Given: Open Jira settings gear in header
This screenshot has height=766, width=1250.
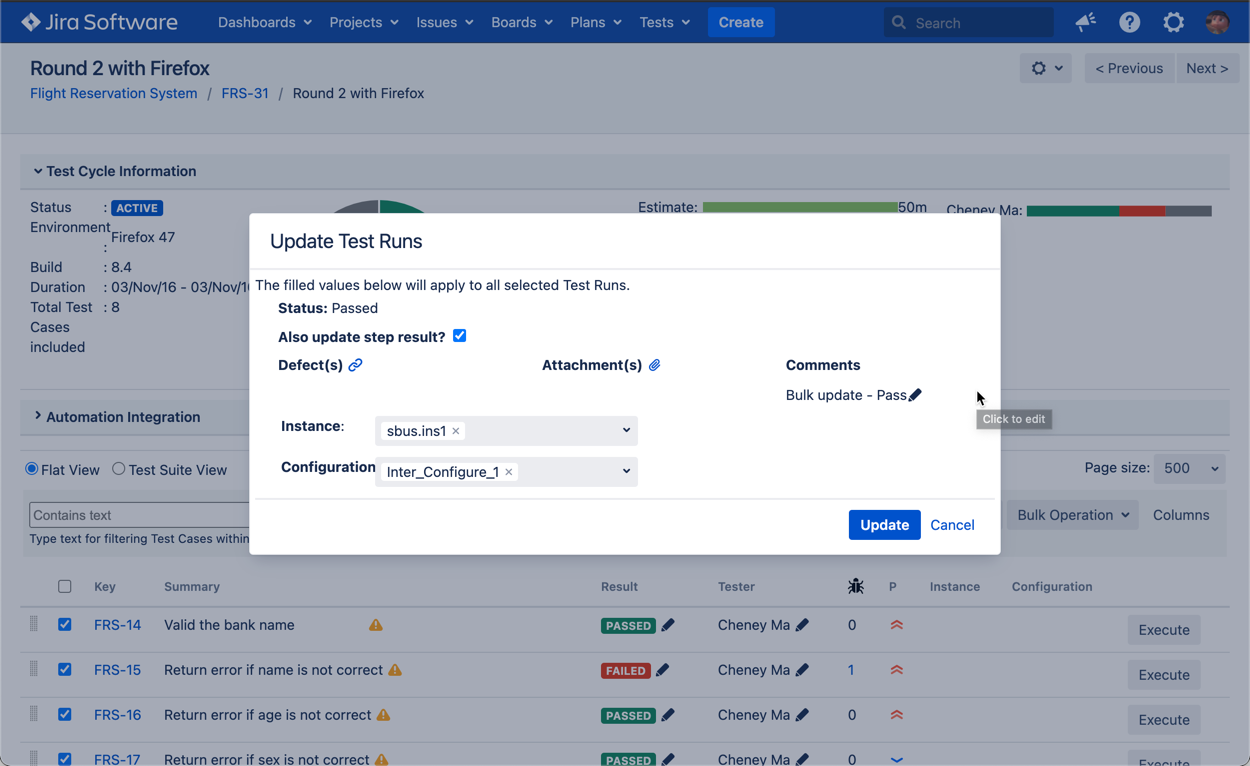Looking at the screenshot, I should click(x=1173, y=22).
